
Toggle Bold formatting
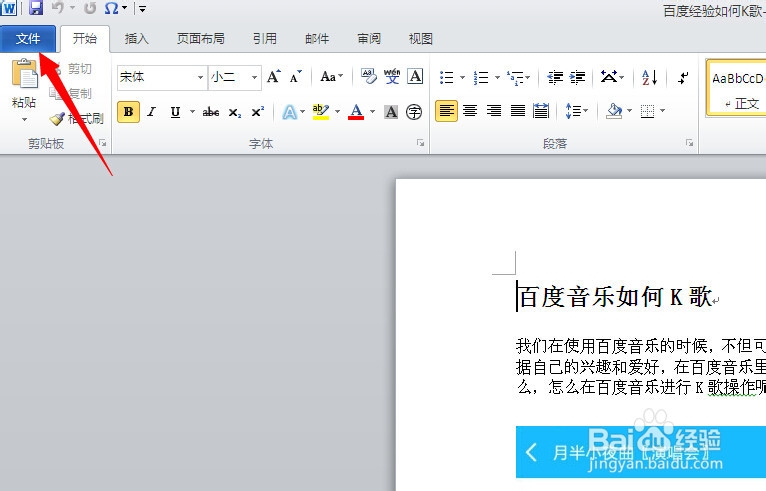[x=128, y=112]
